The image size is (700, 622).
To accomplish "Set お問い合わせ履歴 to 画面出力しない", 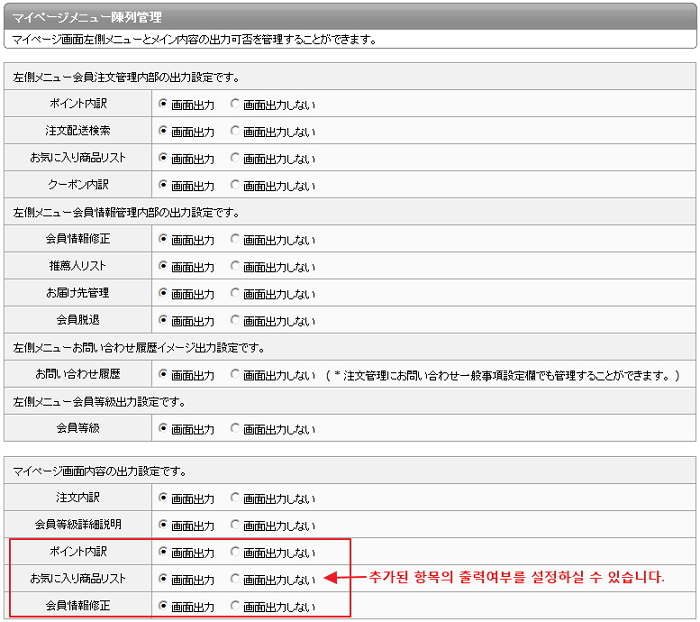I will point(236,374).
